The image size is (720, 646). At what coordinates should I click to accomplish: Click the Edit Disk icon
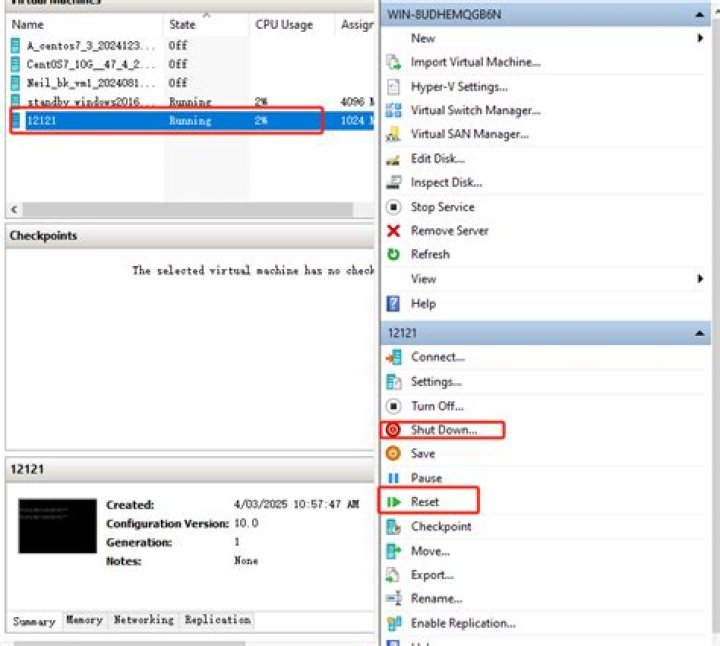[x=394, y=159]
